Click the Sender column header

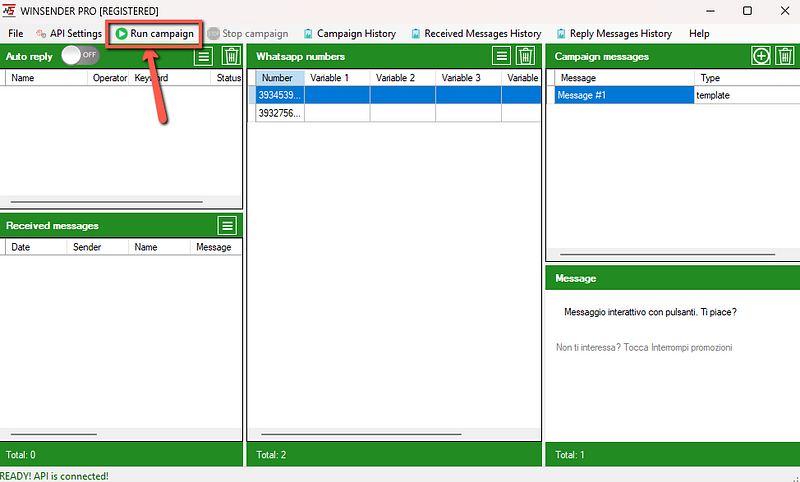97,247
